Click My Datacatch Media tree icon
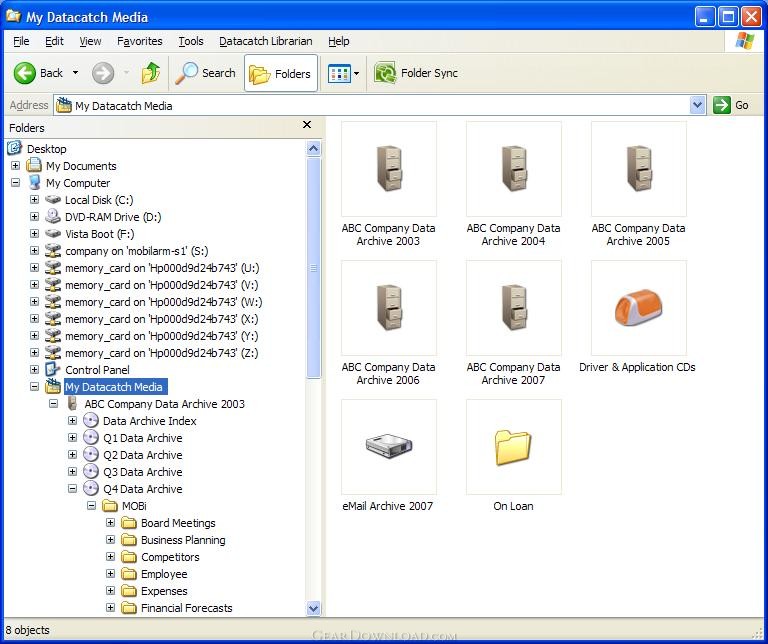 pyautogui.click(x=53, y=386)
